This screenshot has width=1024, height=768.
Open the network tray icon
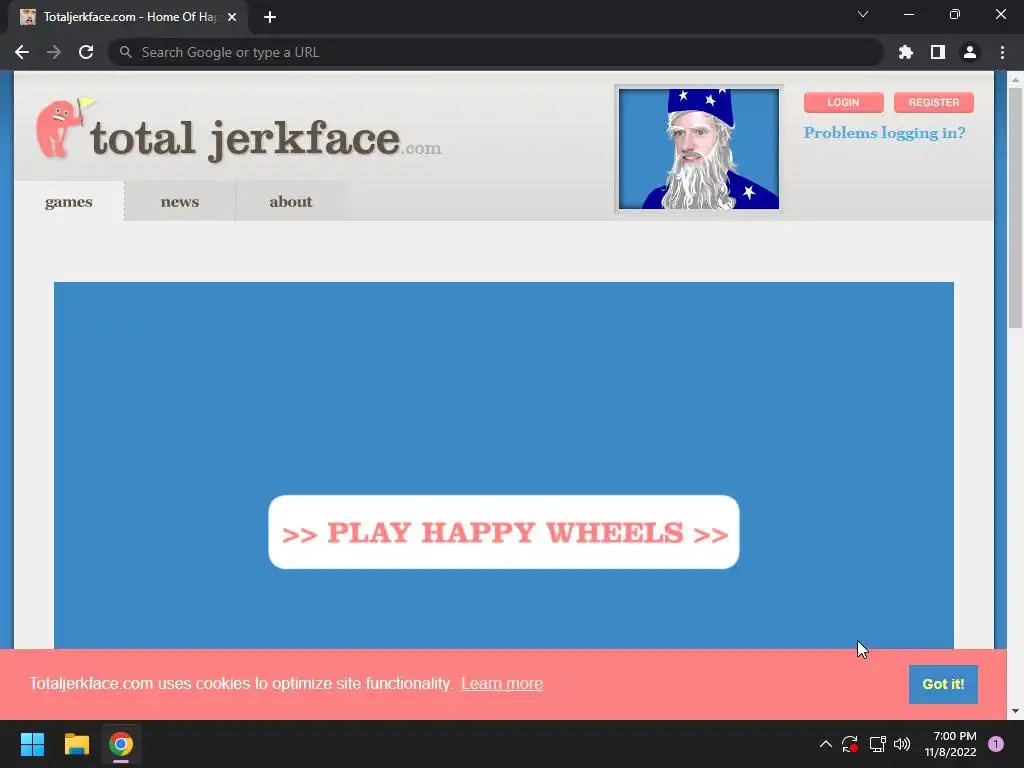[877, 744]
